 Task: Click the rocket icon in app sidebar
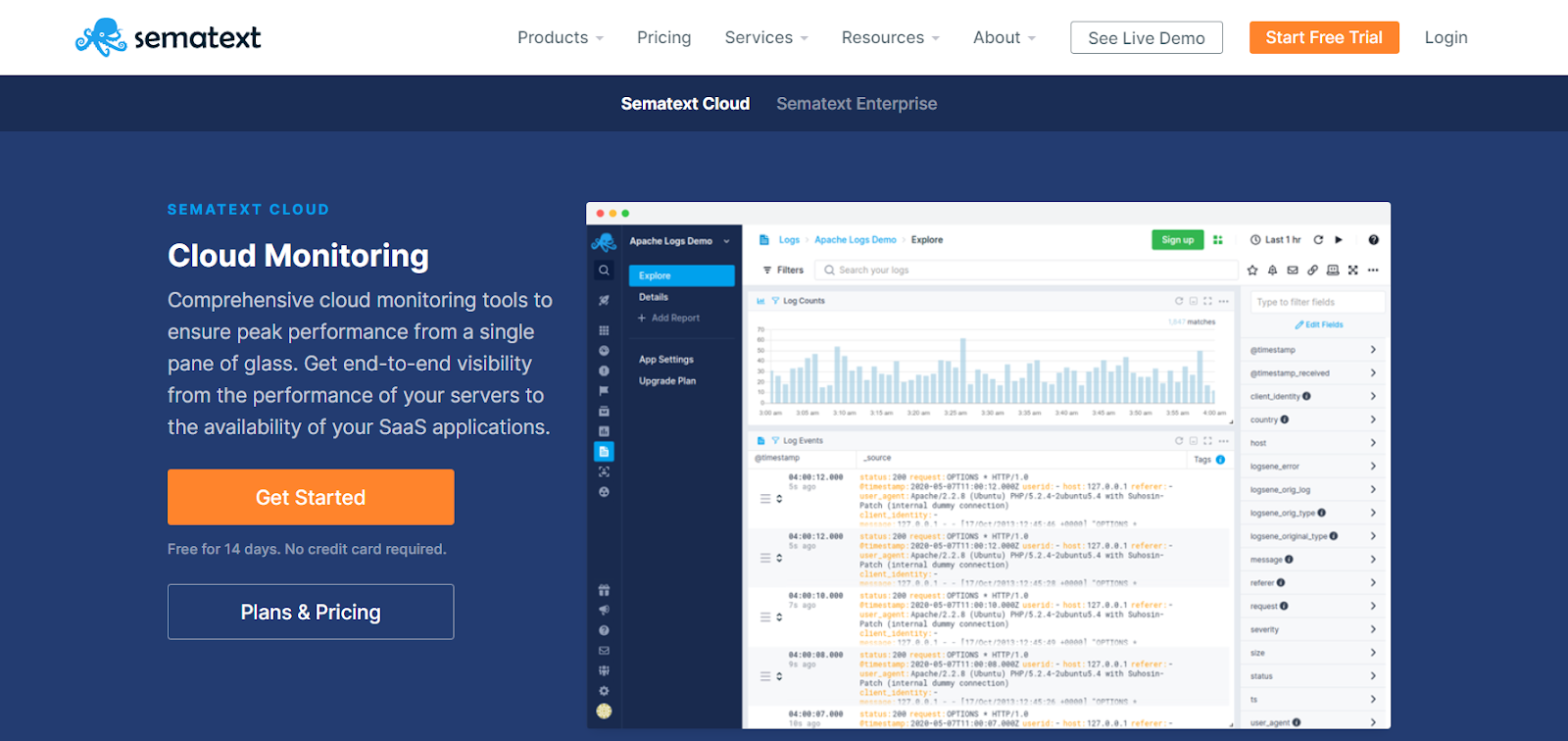tap(604, 300)
